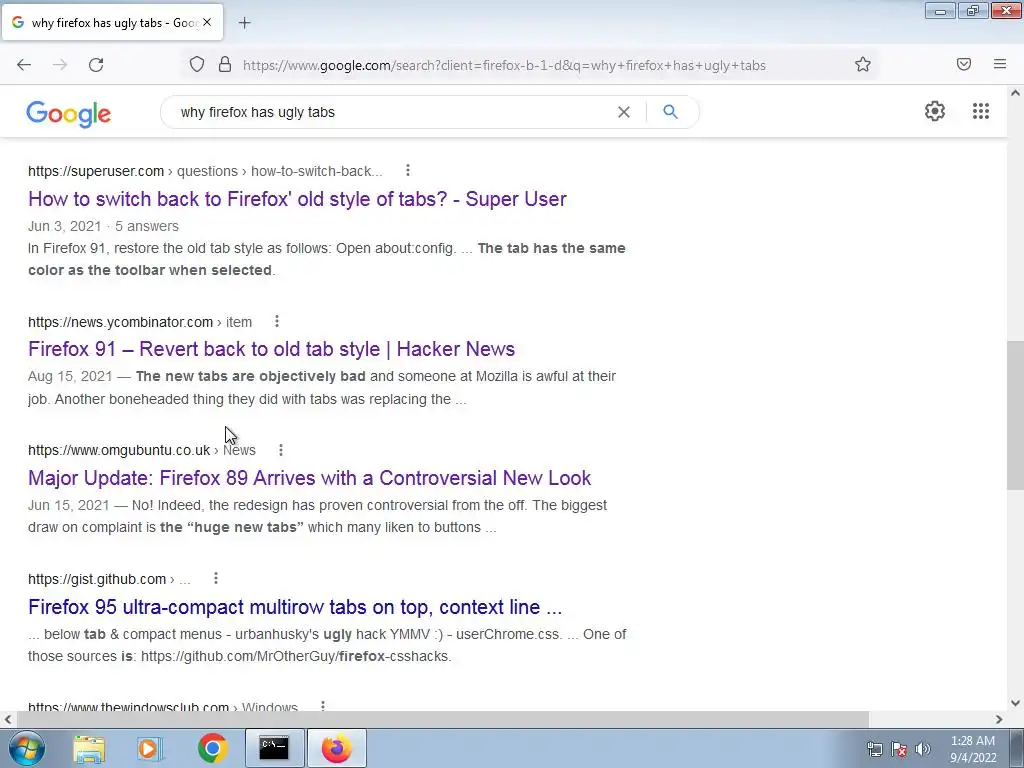Click the news.ycombinator.com breadcrumb URL
Viewport: 1024px width, 768px height.
coord(140,322)
